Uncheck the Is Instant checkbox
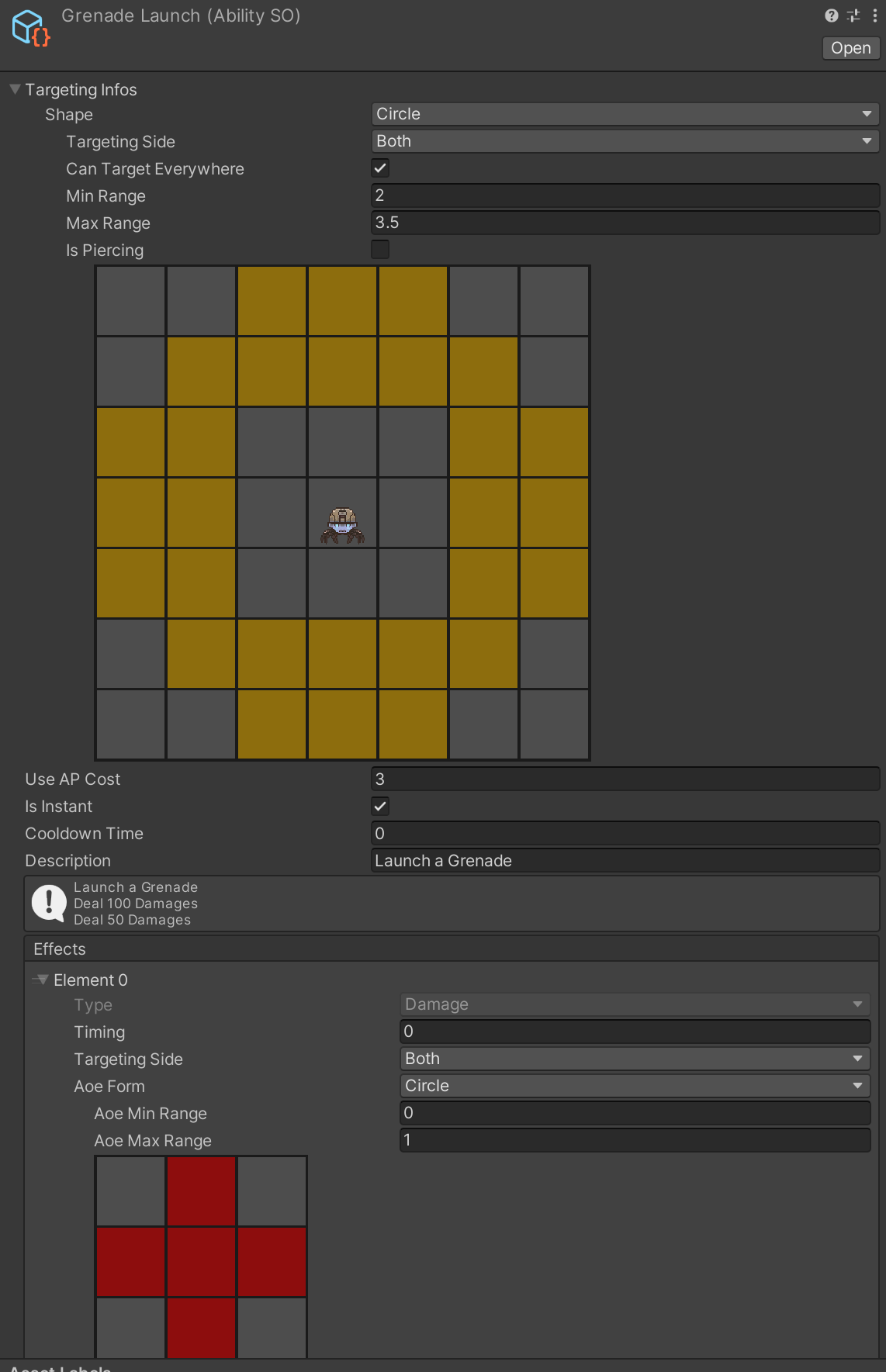This screenshot has height=1372, width=886. pyautogui.click(x=380, y=806)
